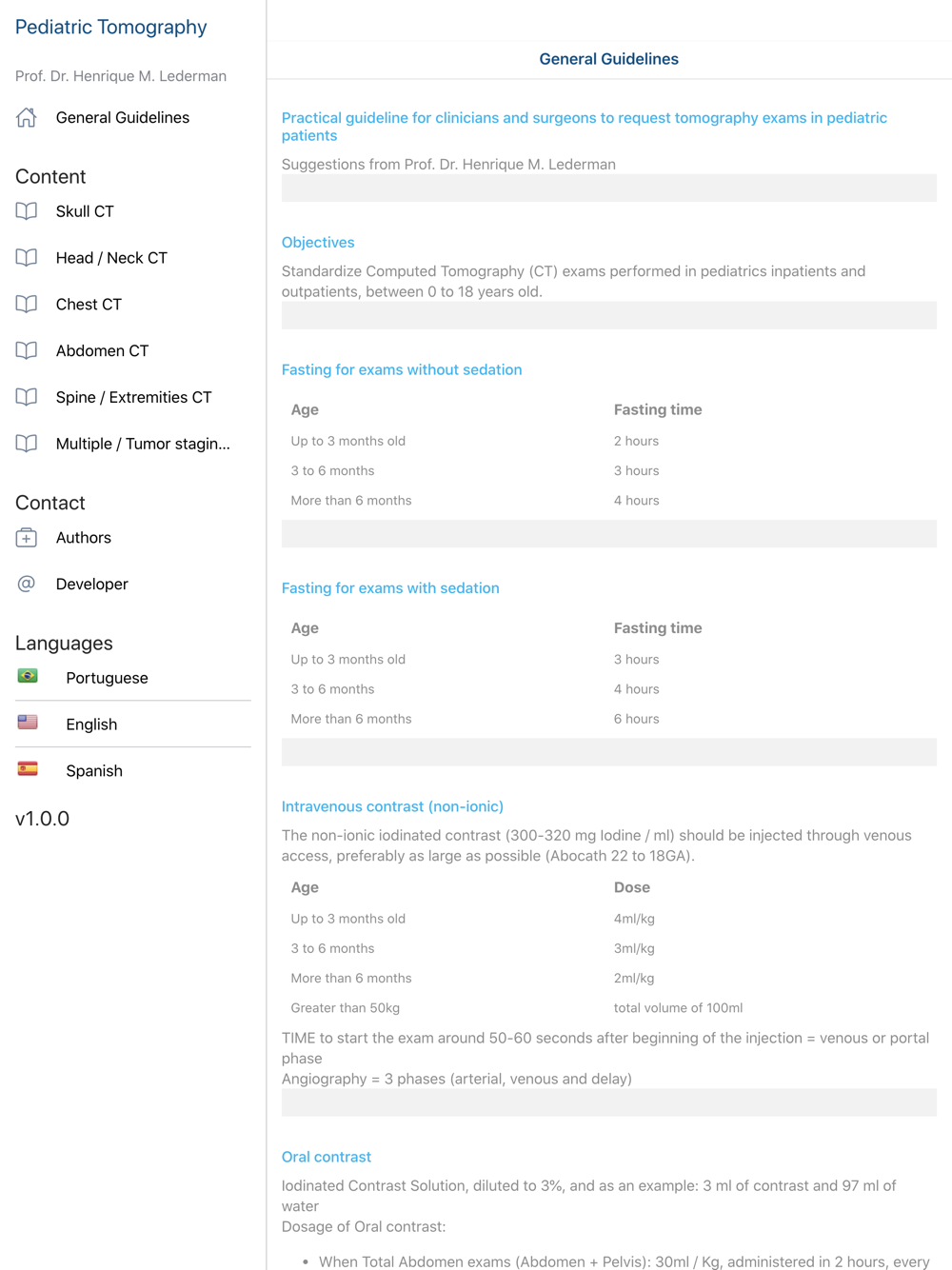Click the @ icon next to Developer
The height and width of the screenshot is (1270, 952).
tap(27, 585)
